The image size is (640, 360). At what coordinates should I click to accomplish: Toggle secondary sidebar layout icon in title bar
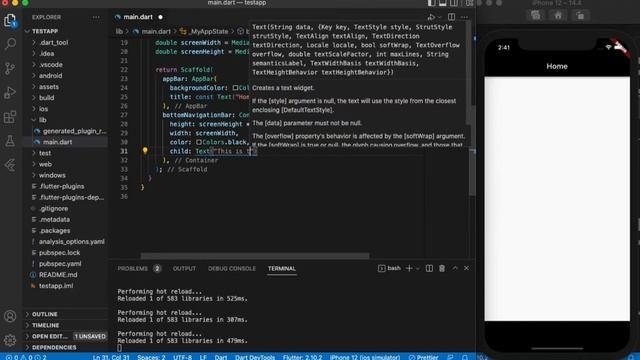[454, 3]
